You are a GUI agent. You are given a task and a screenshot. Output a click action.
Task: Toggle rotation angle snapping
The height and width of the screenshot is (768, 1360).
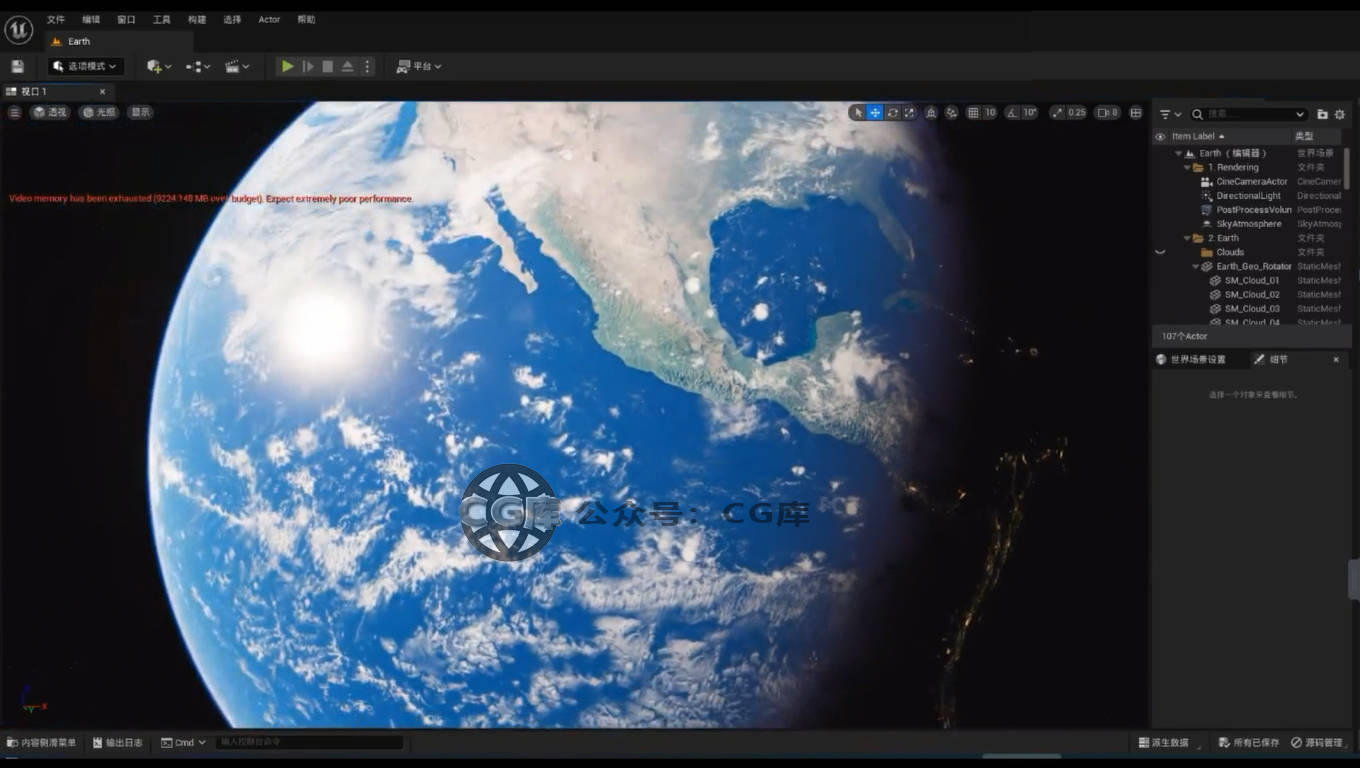coord(1012,113)
